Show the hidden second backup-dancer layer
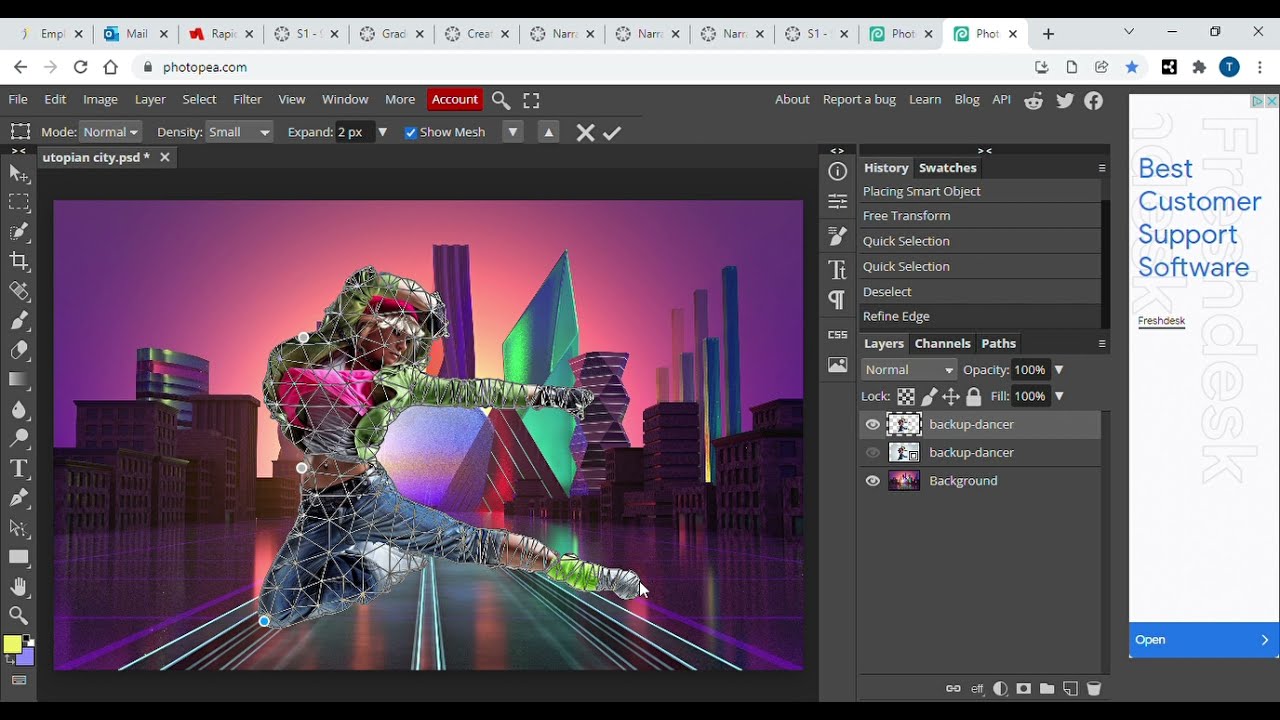Image resolution: width=1280 pixels, height=720 pixels. tap(872, 453)
